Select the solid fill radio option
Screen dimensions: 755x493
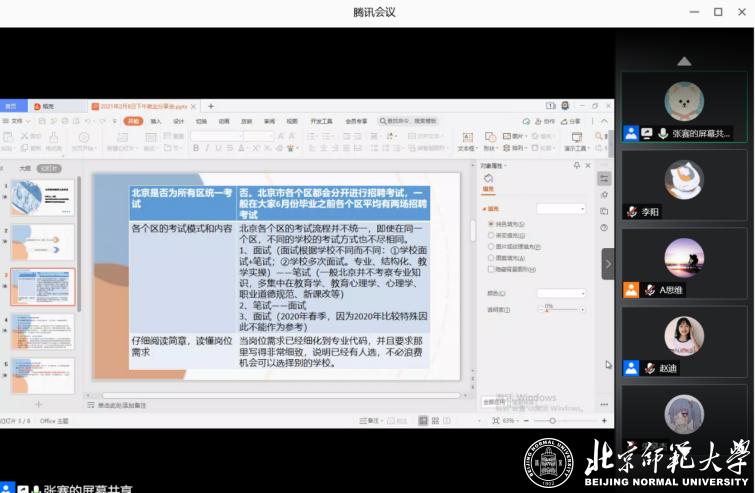coord(490,223)
